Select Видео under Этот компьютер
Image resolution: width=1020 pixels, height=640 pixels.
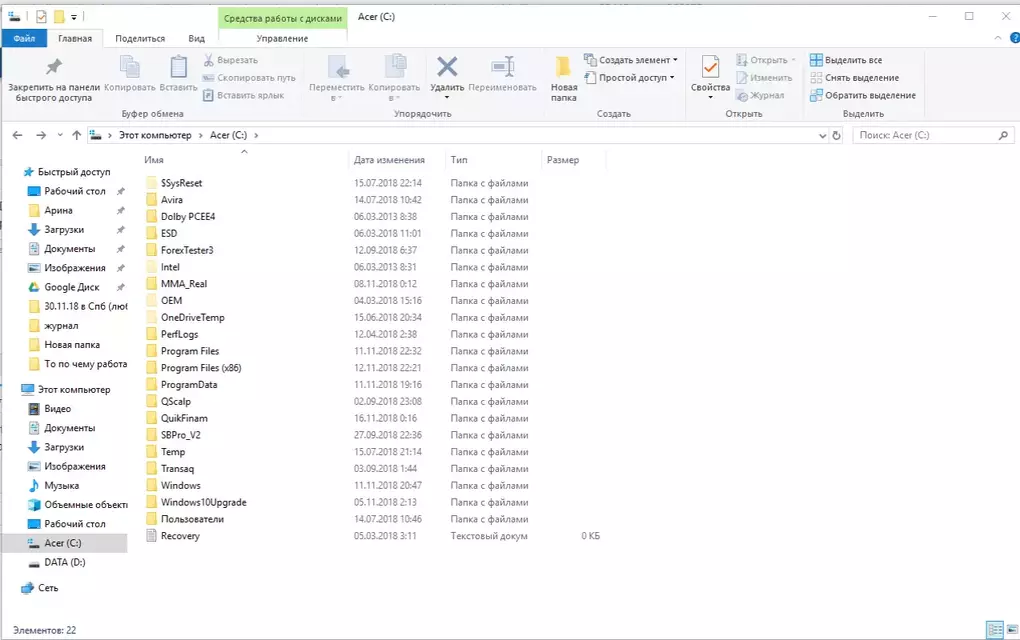point(57,408)
